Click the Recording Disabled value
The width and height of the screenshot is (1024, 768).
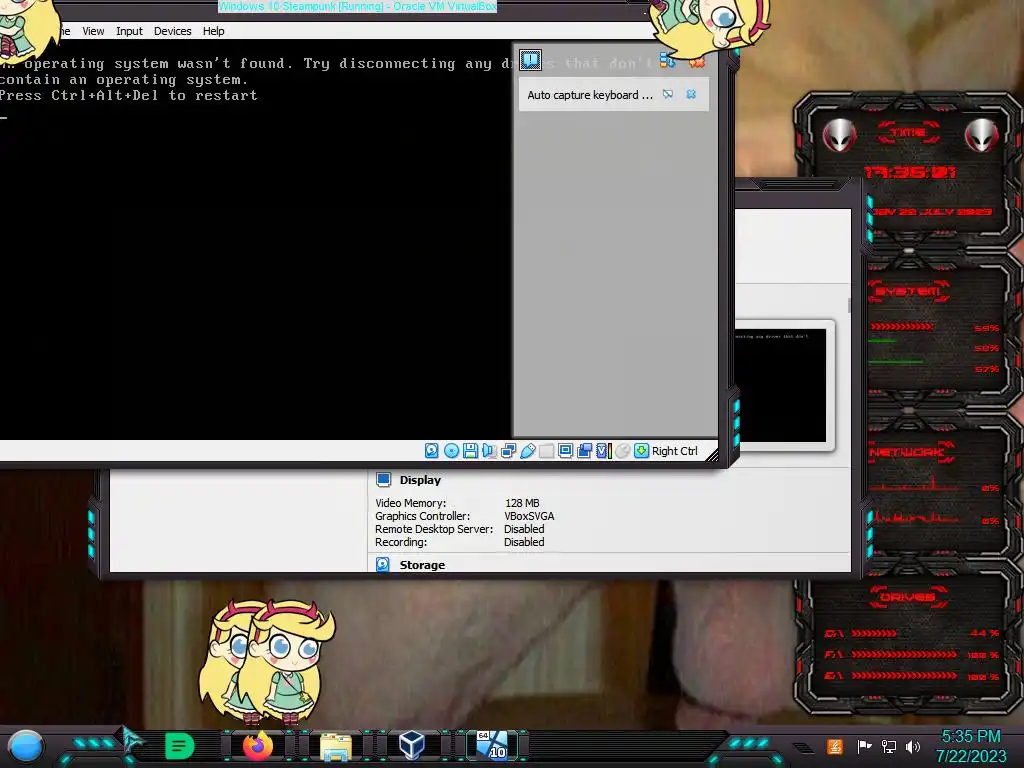coord(524,542)
